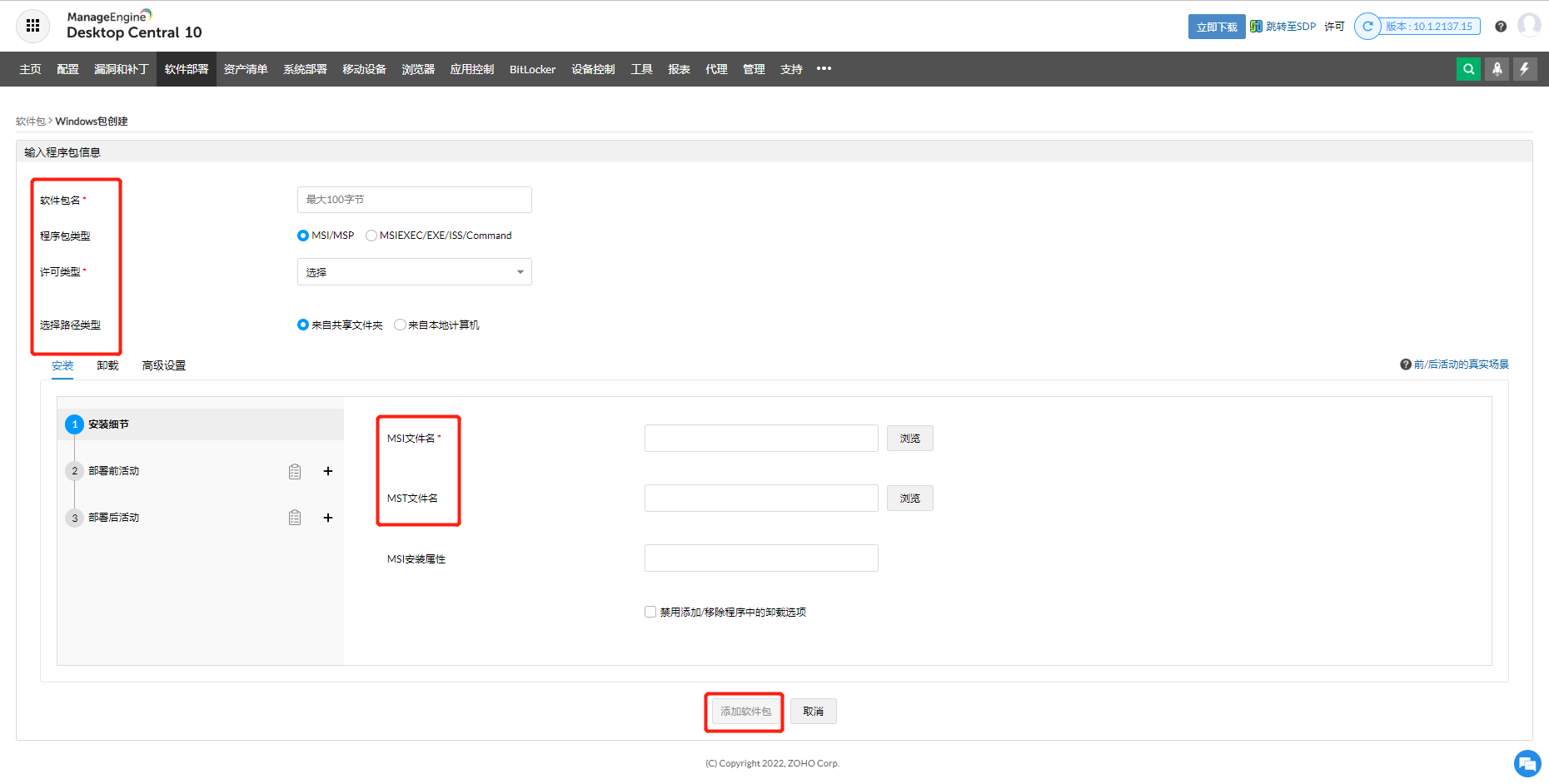Add a post-deployment activity with the plus icon
The width and height of the screenshot is (1549, 784).
click(328, 518)
